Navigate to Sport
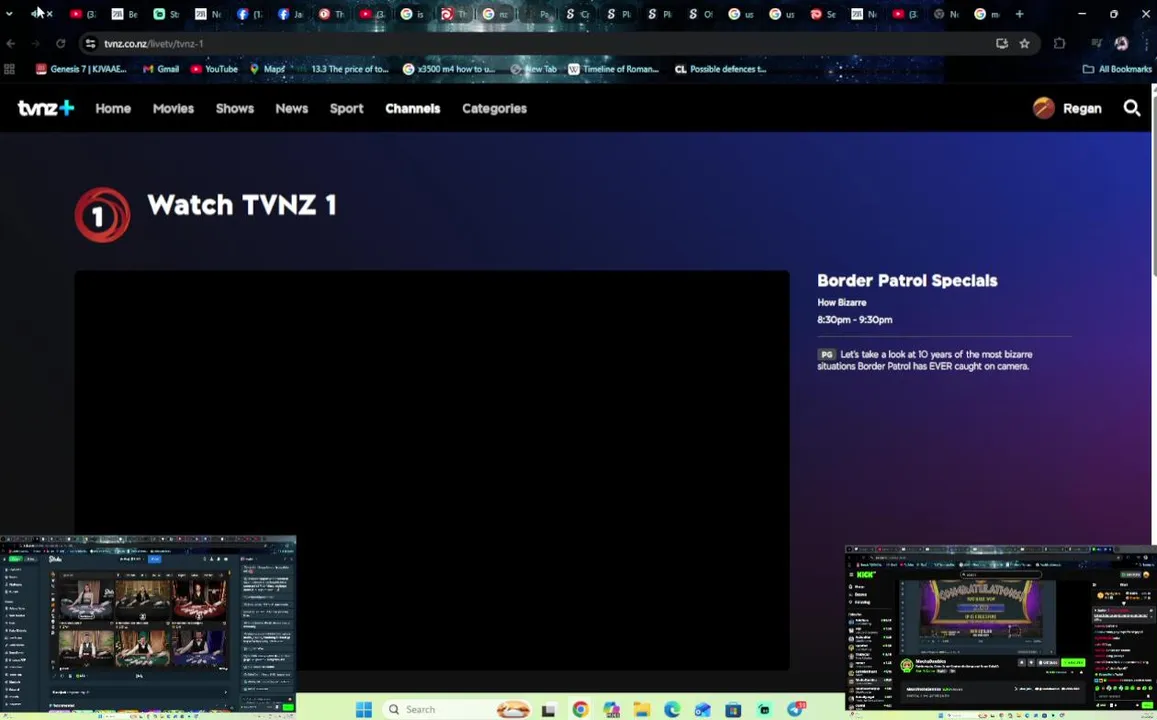The height and width of the screenshot is (720, 1157). point(346,108)
